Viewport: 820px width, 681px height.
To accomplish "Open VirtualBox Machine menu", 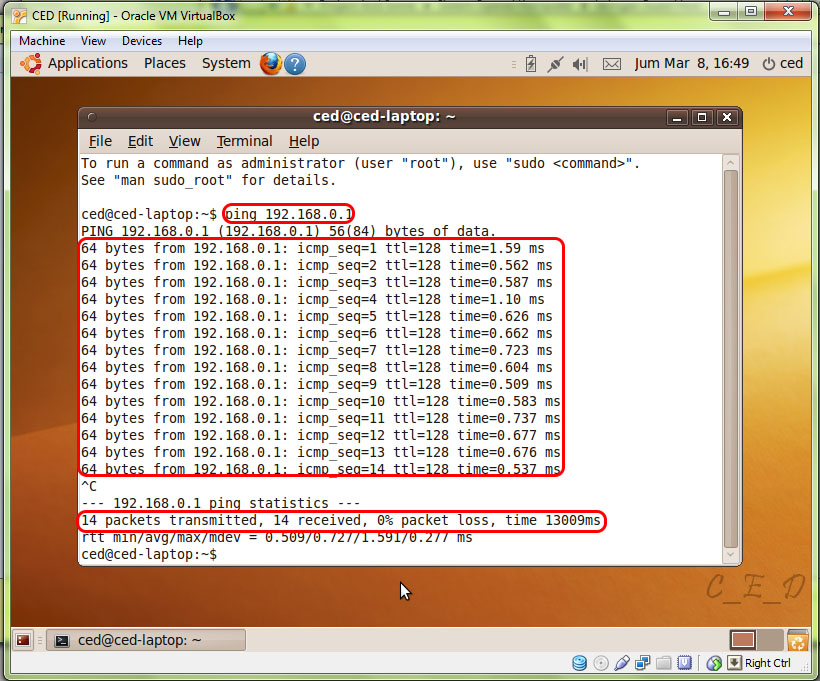I will [x=42, y=41].
